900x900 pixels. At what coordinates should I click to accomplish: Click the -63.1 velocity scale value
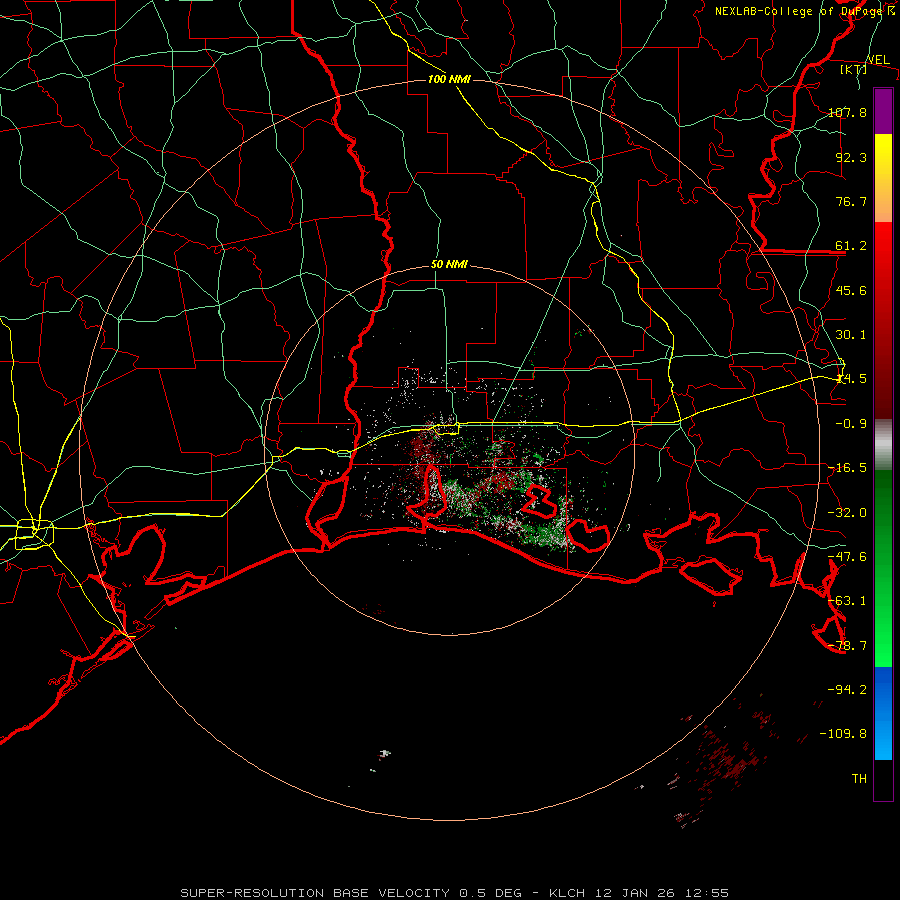pos(847,601)
